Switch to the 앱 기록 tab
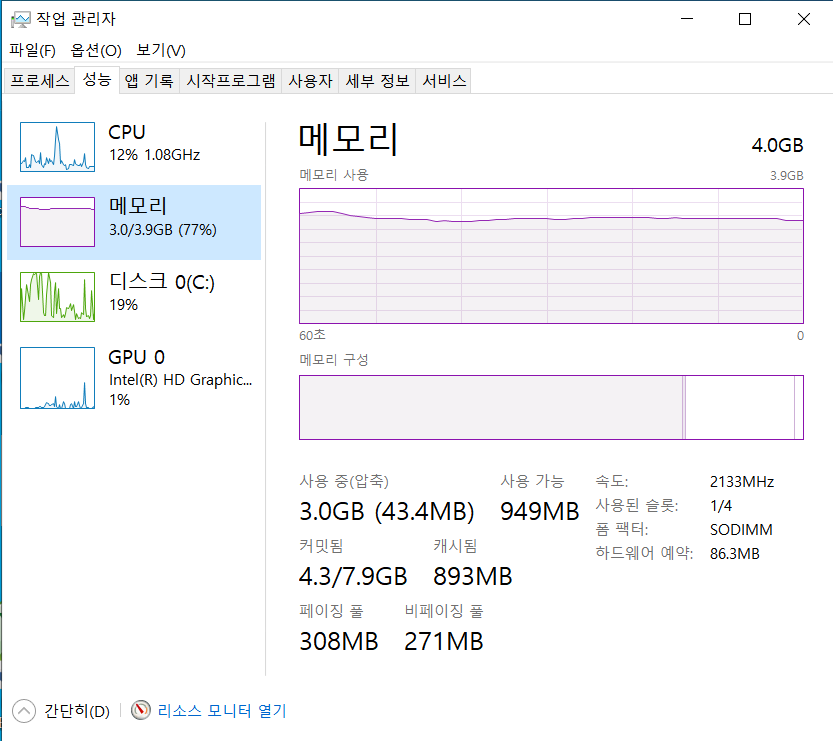This screenshot has width=833, height=741. 149,81
